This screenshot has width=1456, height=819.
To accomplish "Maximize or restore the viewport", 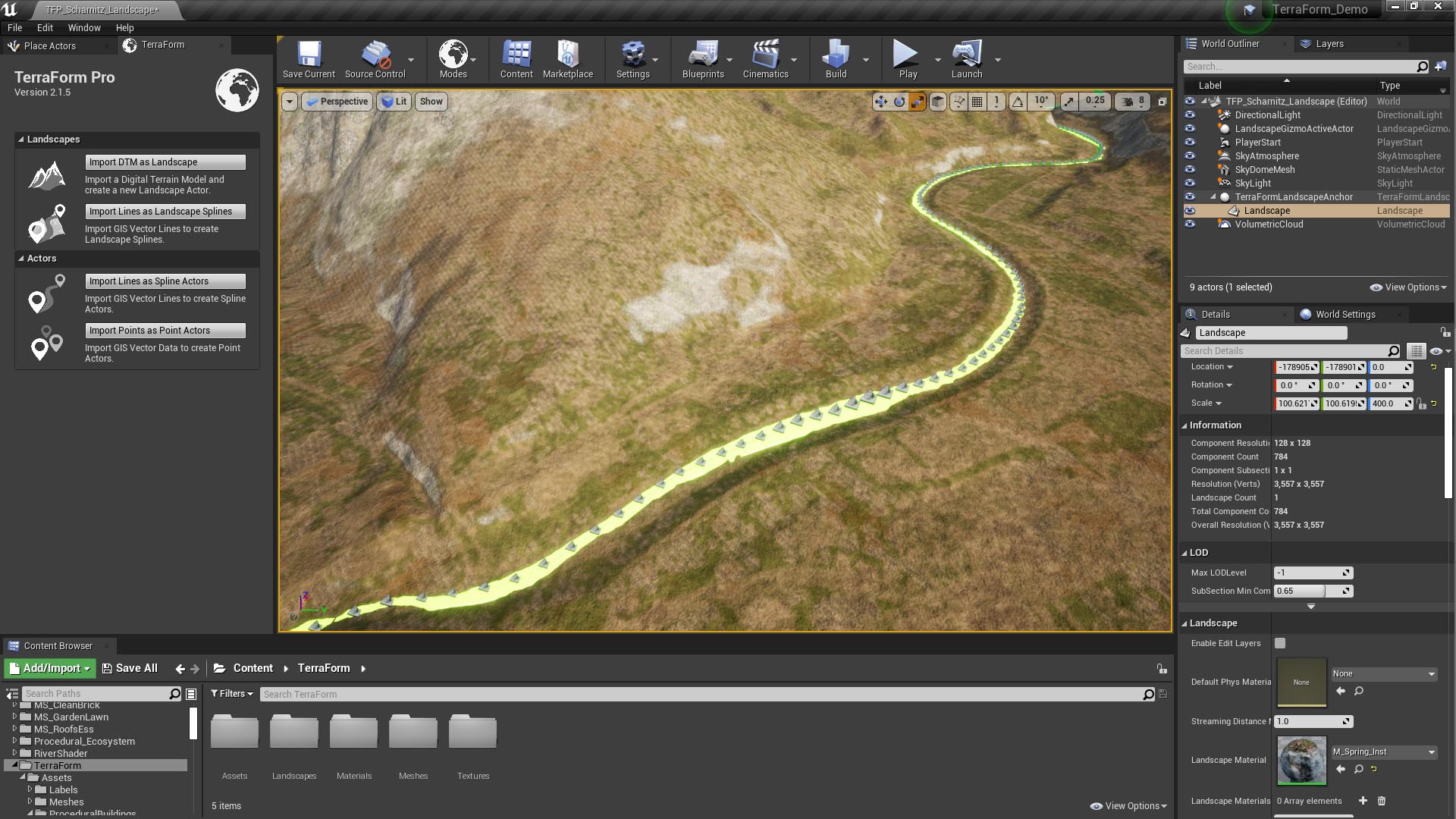I will (1162, 101).
